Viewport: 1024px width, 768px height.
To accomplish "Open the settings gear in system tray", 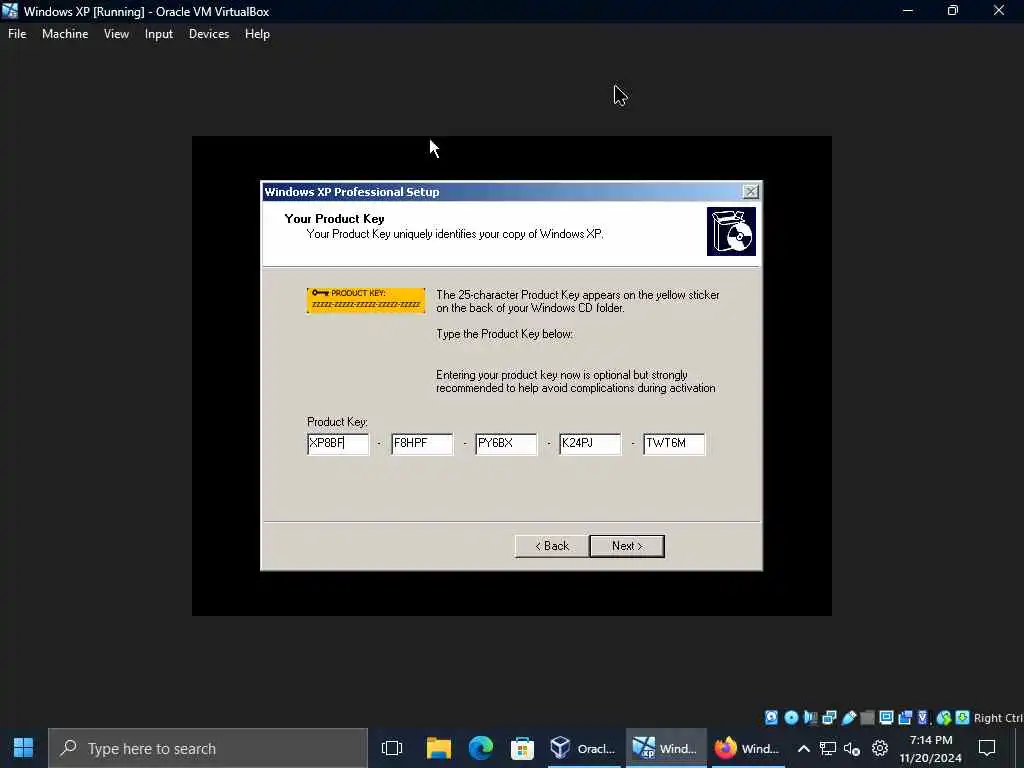I will pyautogui.click(x=880, y=748).
